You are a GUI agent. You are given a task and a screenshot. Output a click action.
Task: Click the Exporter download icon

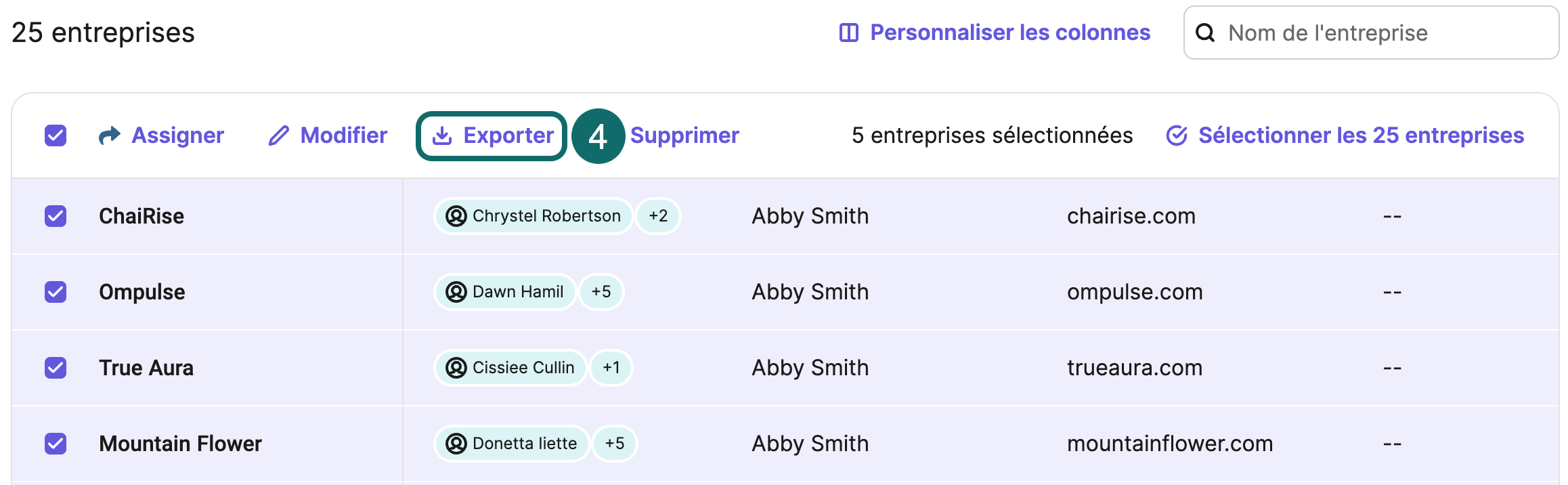[442, 135]
